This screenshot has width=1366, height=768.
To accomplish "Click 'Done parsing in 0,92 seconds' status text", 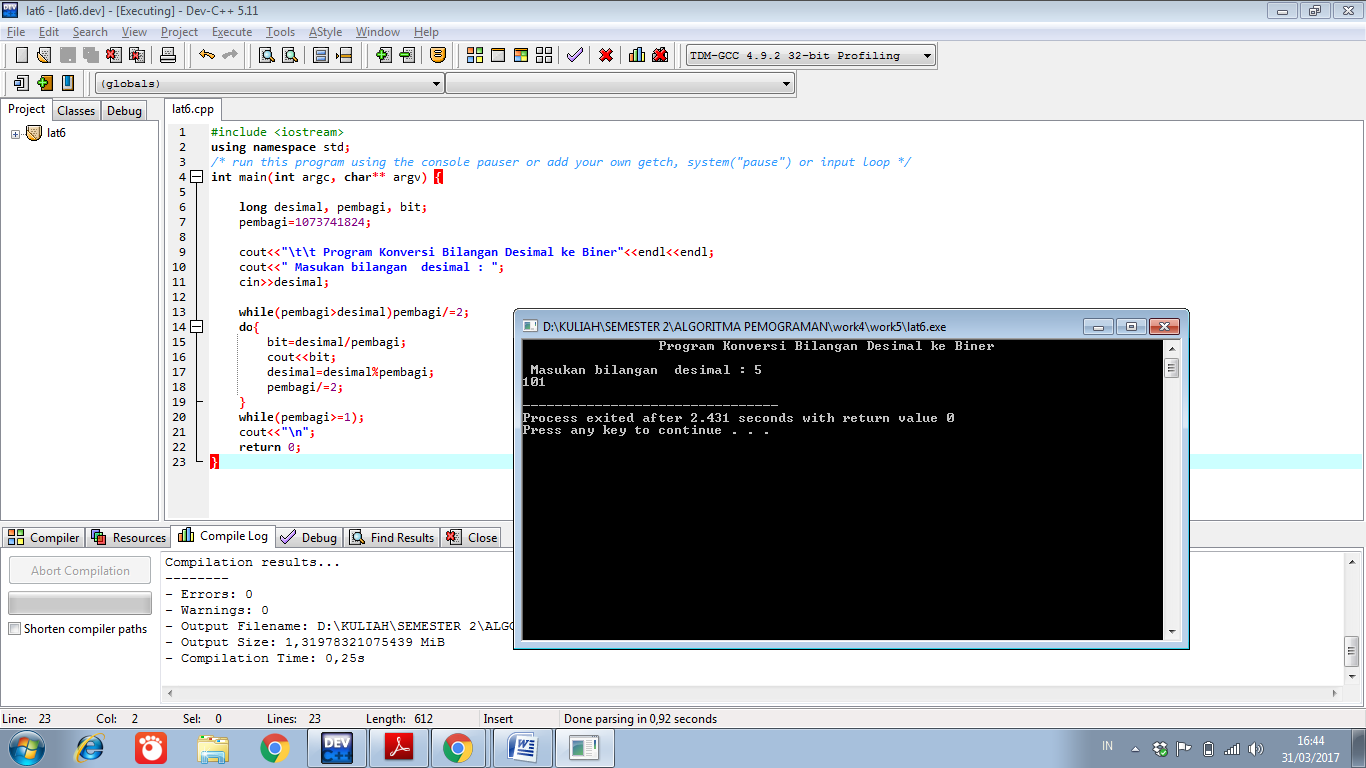I will (640, 719).
